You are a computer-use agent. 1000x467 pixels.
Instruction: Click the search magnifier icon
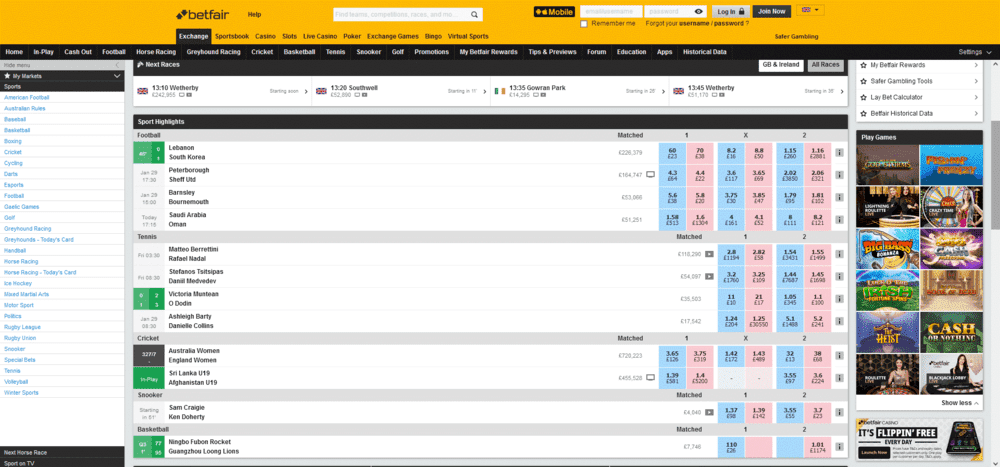point(474,14)
